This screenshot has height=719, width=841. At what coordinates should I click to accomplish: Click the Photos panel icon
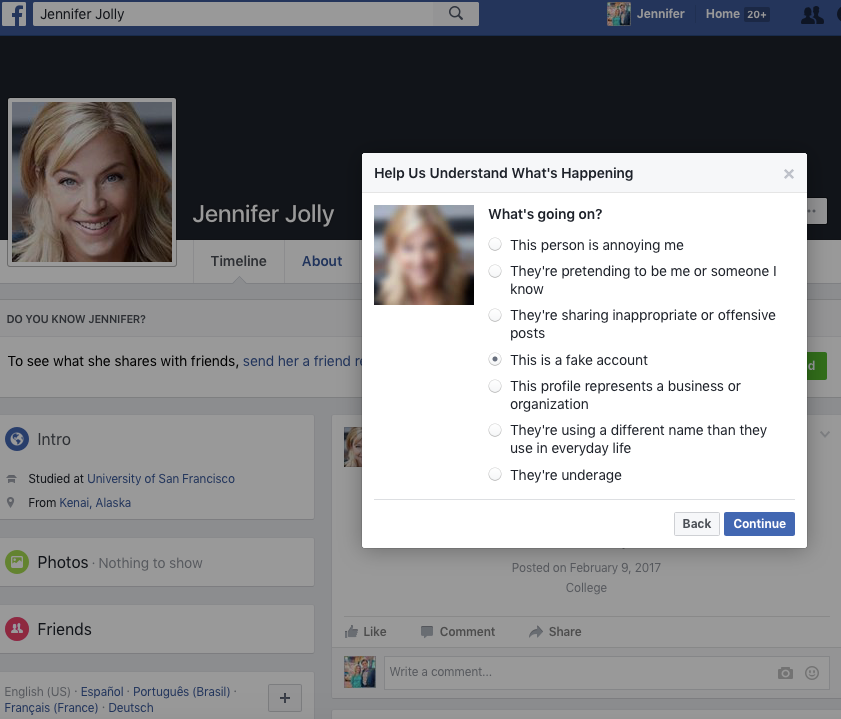point(17,562)
